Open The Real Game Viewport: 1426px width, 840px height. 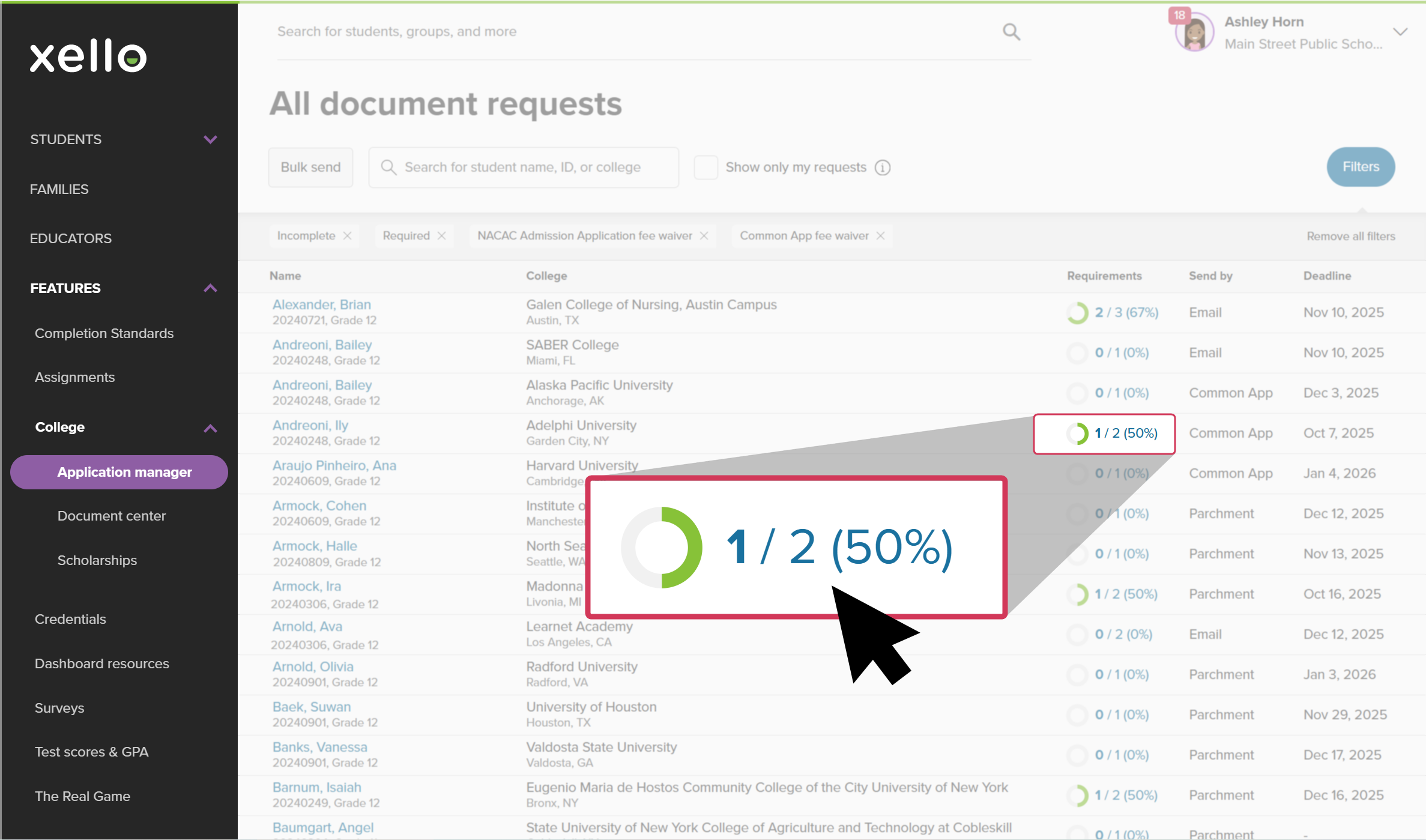pyautogui.click(x=82, y=796)
